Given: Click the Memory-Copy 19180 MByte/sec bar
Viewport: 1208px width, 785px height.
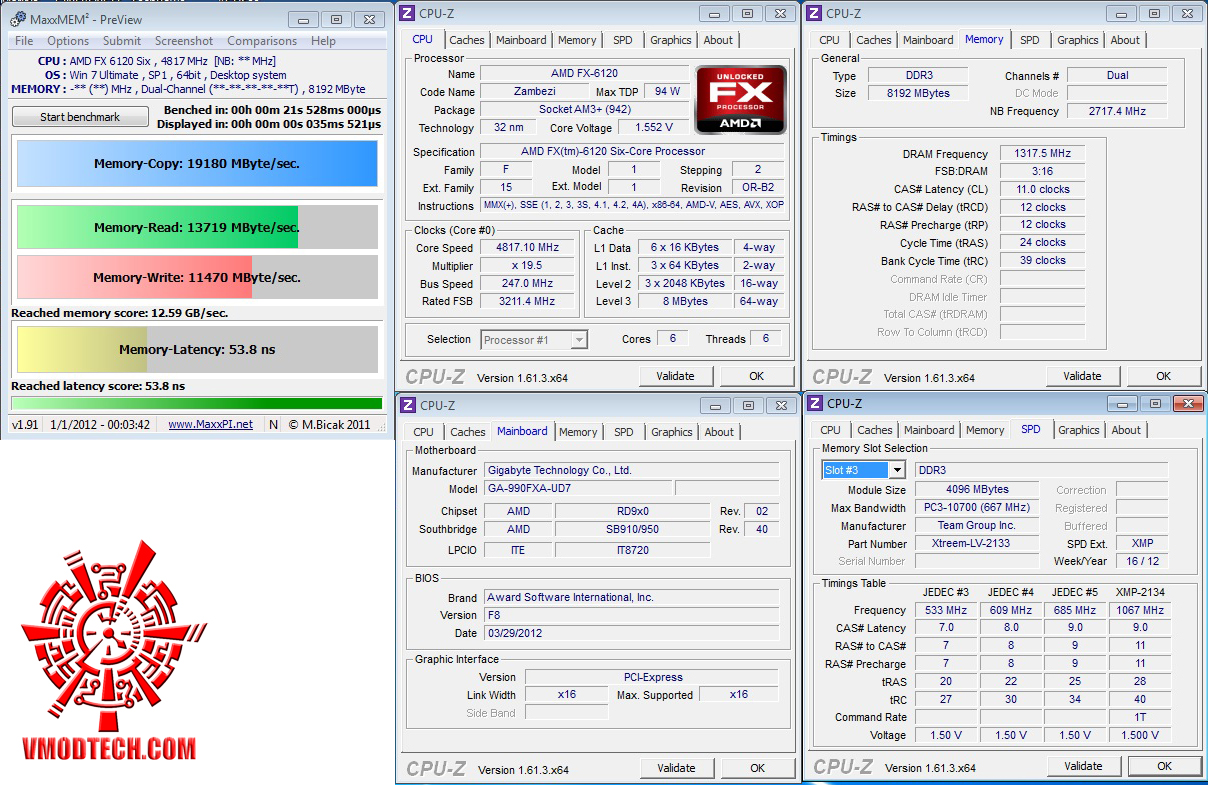Looking at the screenshot, I should point(197,163).
